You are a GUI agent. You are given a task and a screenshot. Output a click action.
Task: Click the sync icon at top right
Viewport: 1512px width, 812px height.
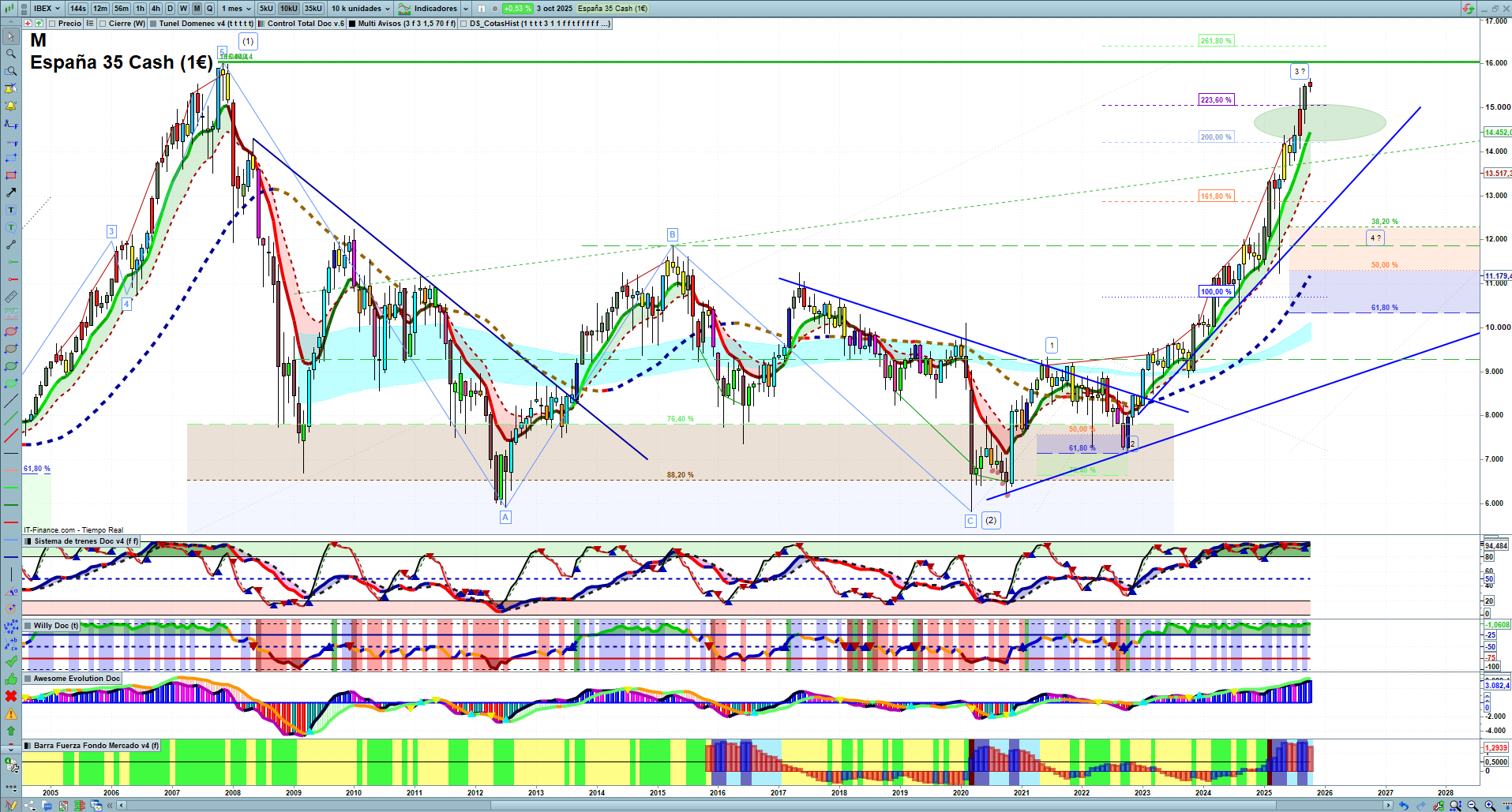coord(1468,9)
